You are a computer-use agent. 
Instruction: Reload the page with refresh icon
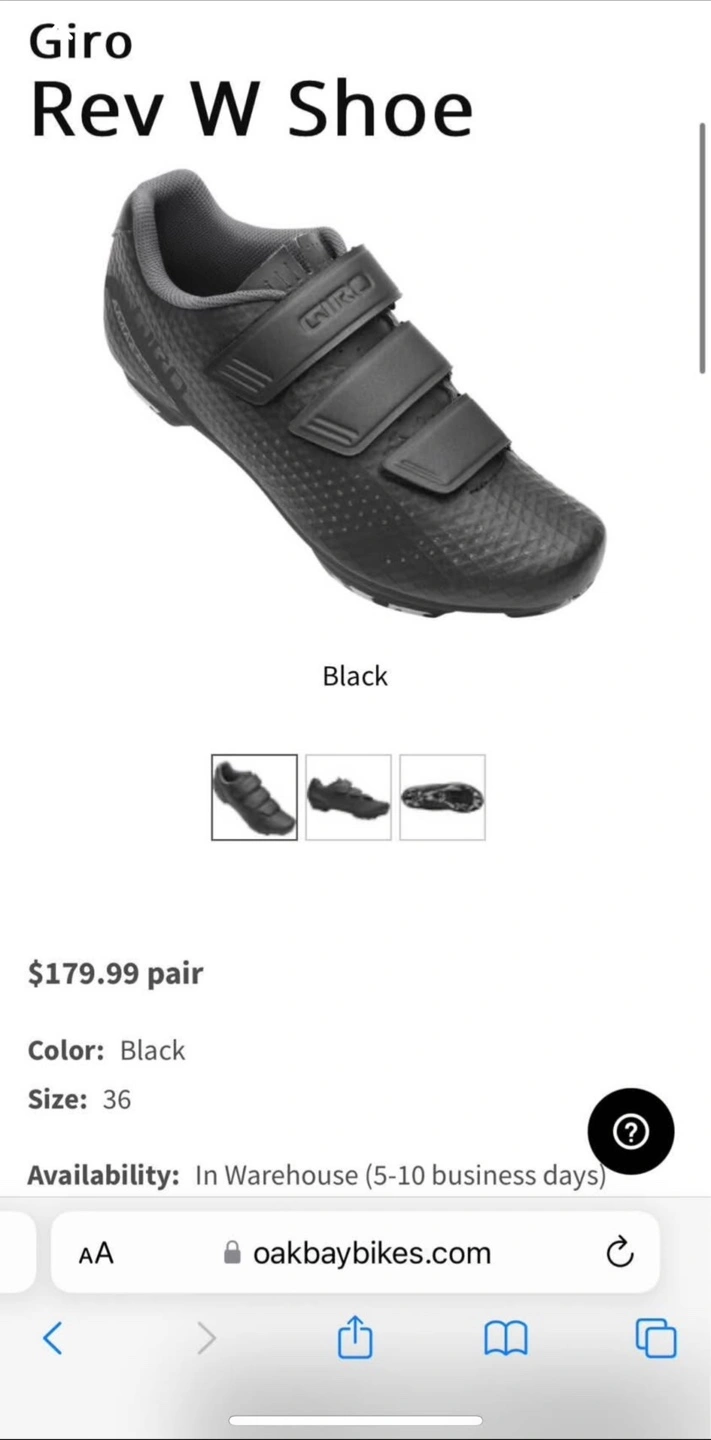pyautogui.click(x=620, y=1252)
